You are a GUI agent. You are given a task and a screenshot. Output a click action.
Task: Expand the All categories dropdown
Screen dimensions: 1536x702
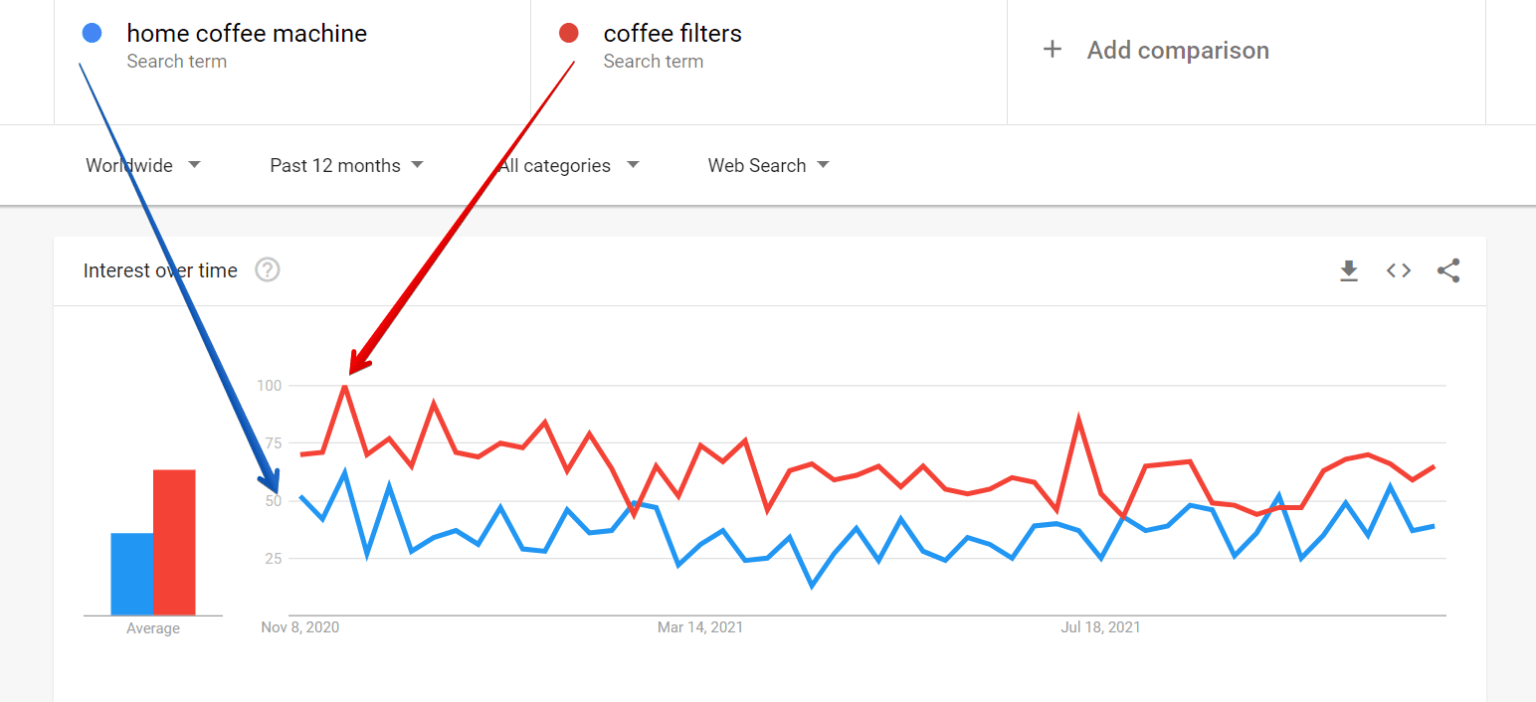(x=568, y=165)
